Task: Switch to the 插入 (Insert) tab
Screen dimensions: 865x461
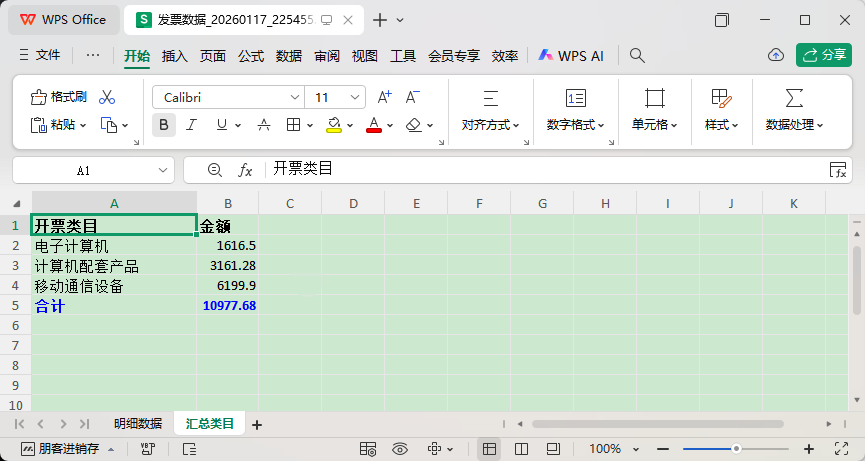Action: 175,56
